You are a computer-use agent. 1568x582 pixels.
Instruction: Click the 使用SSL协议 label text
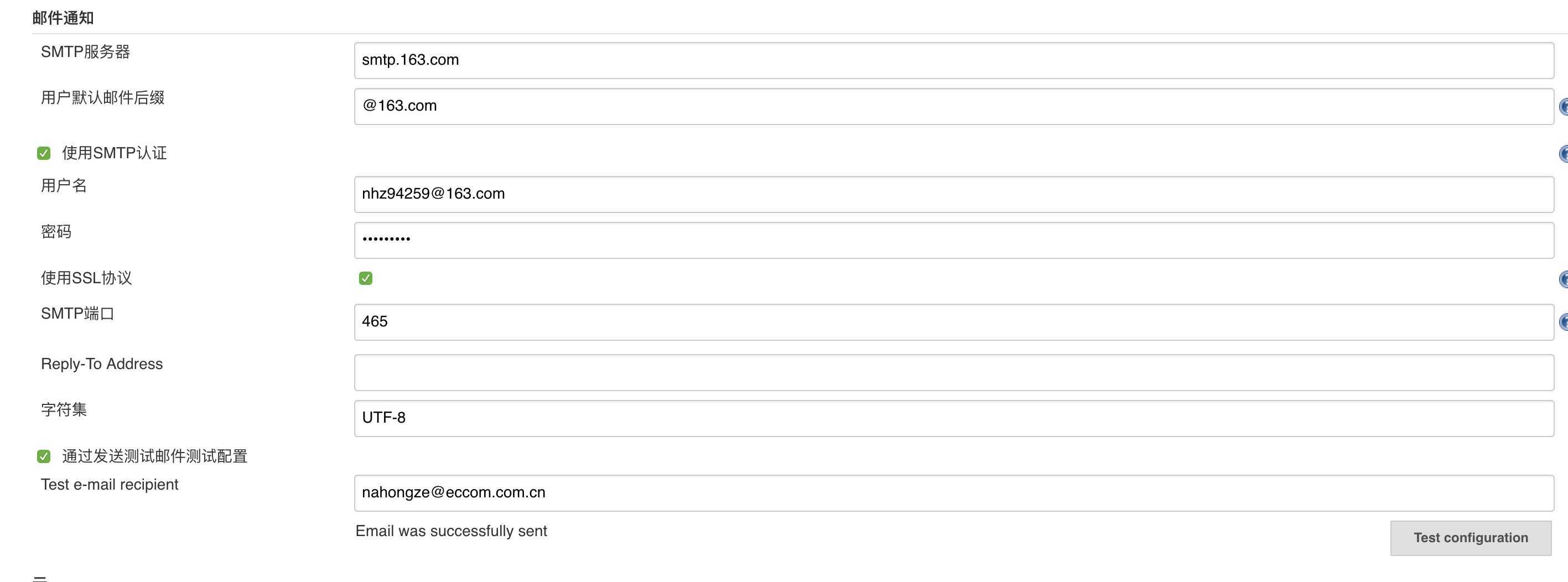86,278
